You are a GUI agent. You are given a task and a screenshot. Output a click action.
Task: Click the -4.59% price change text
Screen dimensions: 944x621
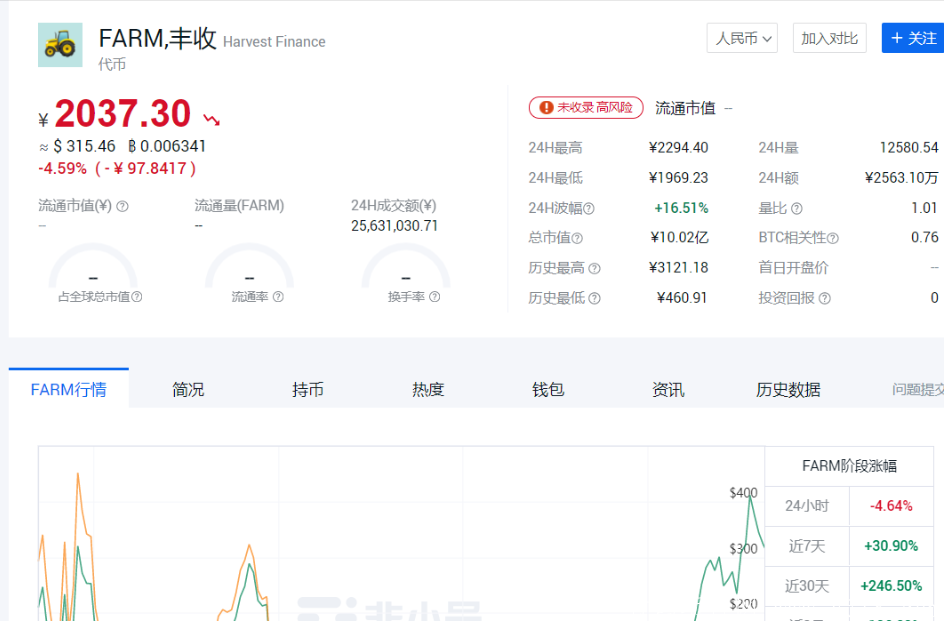pyautogui.click(x=63, y=168)
